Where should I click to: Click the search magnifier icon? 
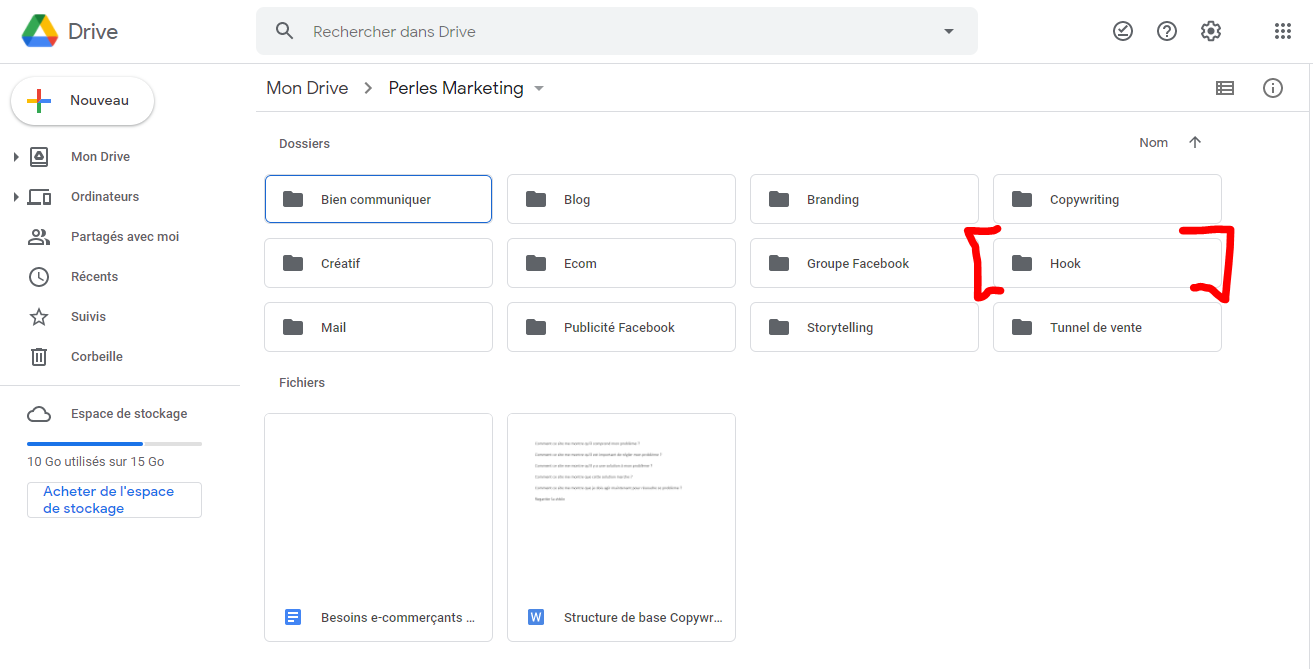tap(285, 31)
